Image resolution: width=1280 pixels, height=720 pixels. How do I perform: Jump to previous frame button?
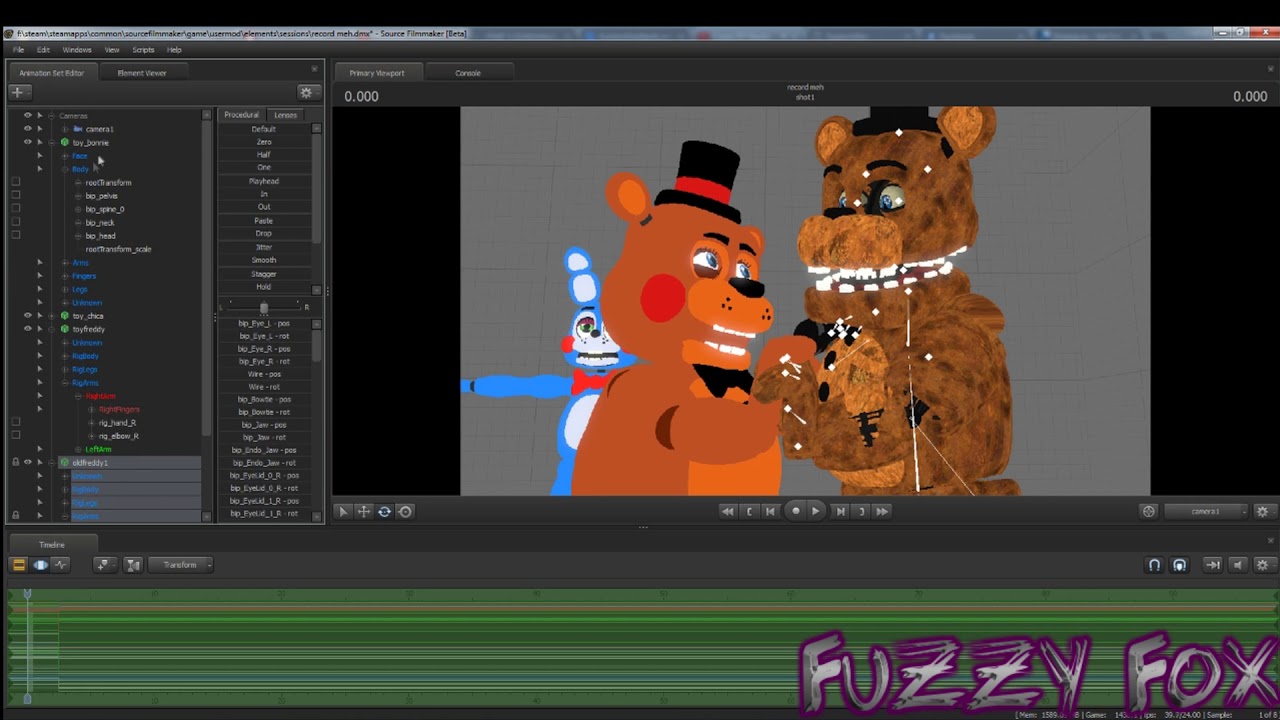[770, 511]
